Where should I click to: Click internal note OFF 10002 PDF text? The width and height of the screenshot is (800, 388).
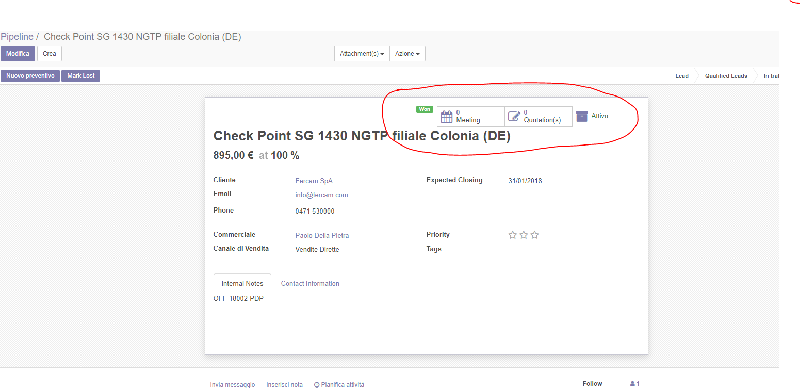point(239,299)
